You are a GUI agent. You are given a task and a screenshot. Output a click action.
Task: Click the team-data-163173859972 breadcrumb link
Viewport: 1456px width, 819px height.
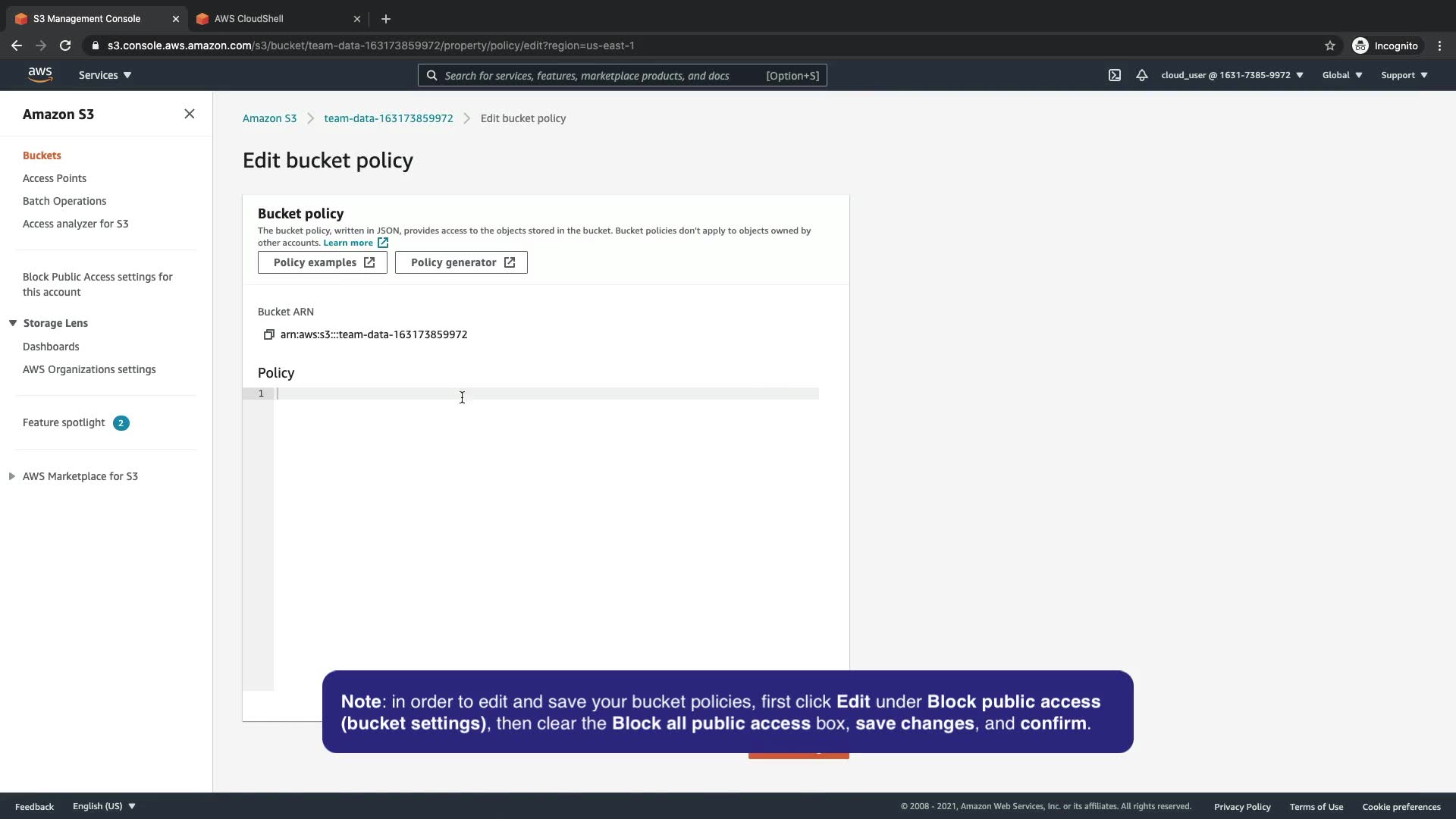pyautogui.click(x=388, y=118)
